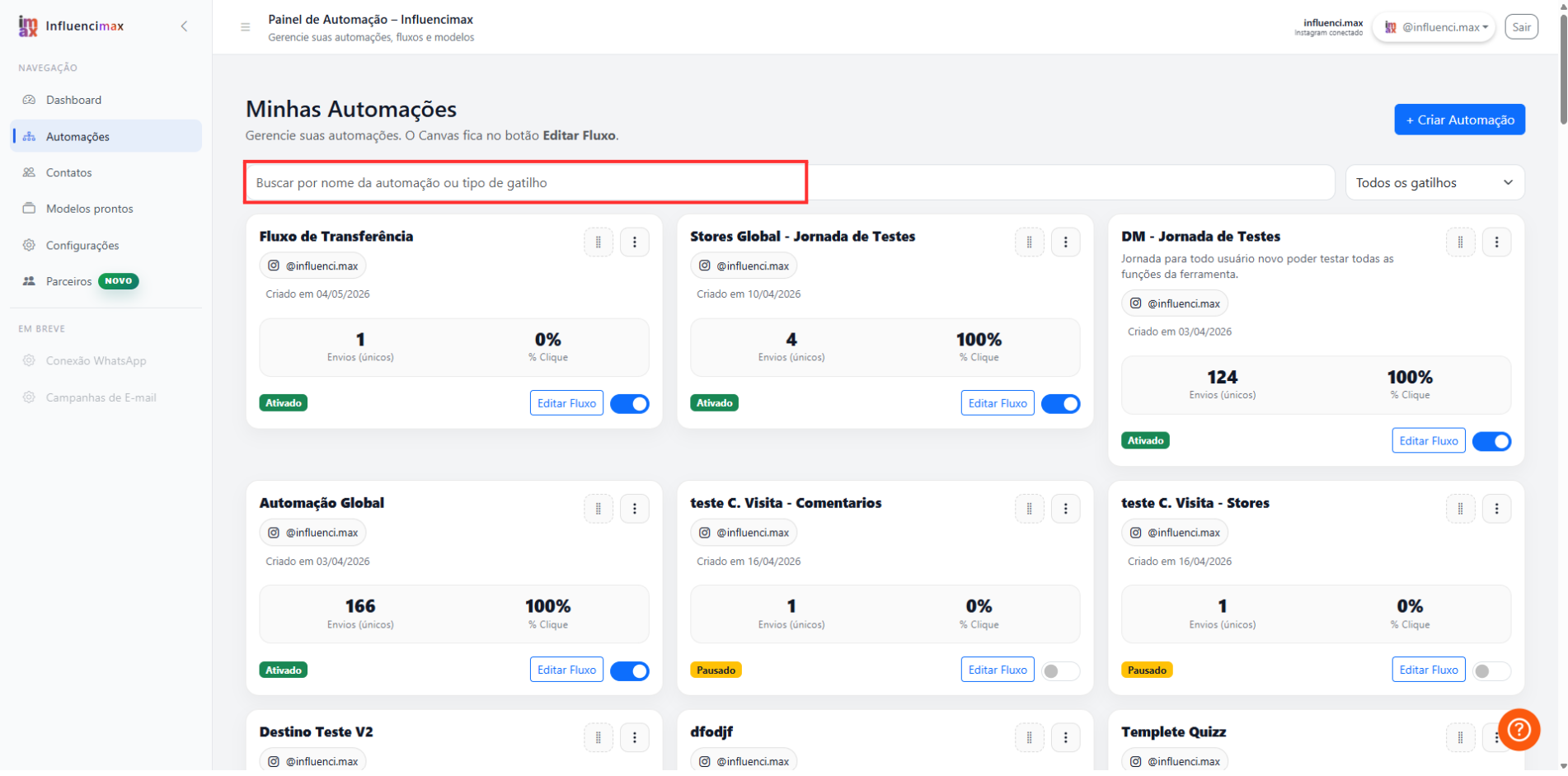Screen dimensions: 1568x776
Task: Click Editar Fluxo on Automação Global
Action: [x=567, y=670]
